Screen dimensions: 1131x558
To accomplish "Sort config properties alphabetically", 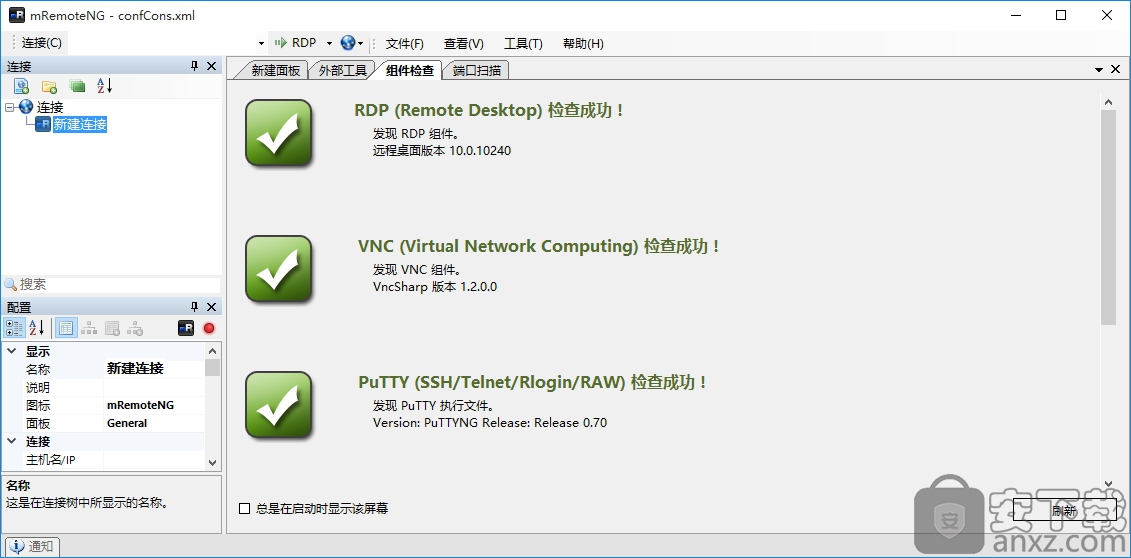I will tap(37, 328).
